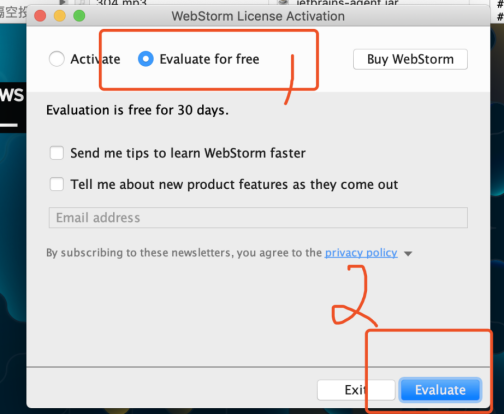Click the Chinese sidebar item at top left
Screen dimensions: 504x414
pos(13,12)
